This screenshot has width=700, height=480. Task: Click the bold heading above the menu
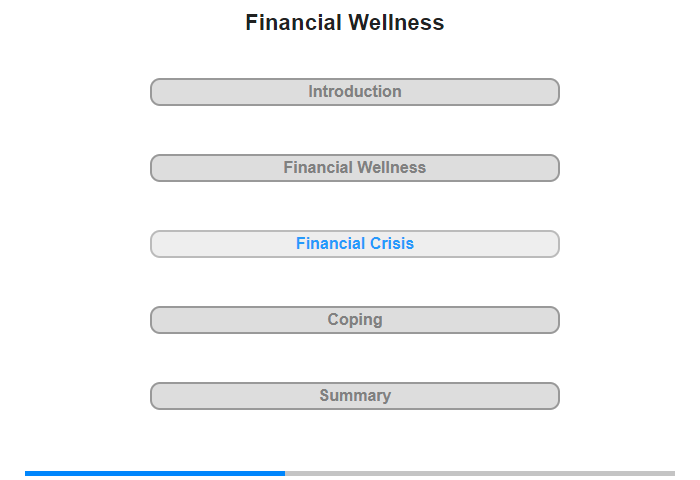[x=345, y=23]
